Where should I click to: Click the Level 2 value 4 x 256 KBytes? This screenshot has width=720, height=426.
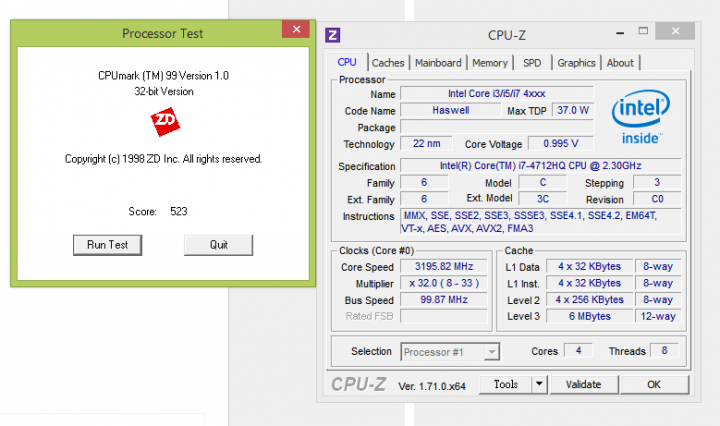pyautogui.click(x=590, y=300)
